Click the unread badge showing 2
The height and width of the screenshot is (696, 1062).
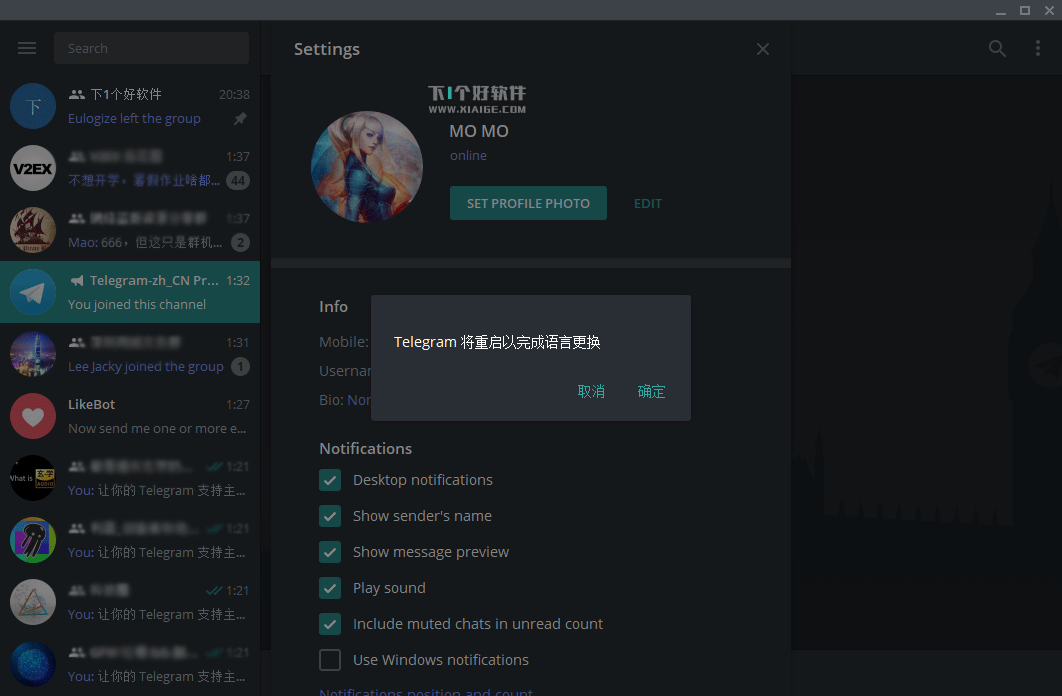(240, 242)
